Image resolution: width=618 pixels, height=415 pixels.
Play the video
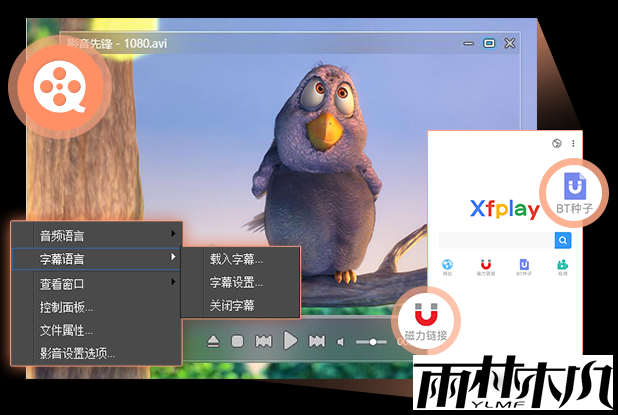point(290,342)
